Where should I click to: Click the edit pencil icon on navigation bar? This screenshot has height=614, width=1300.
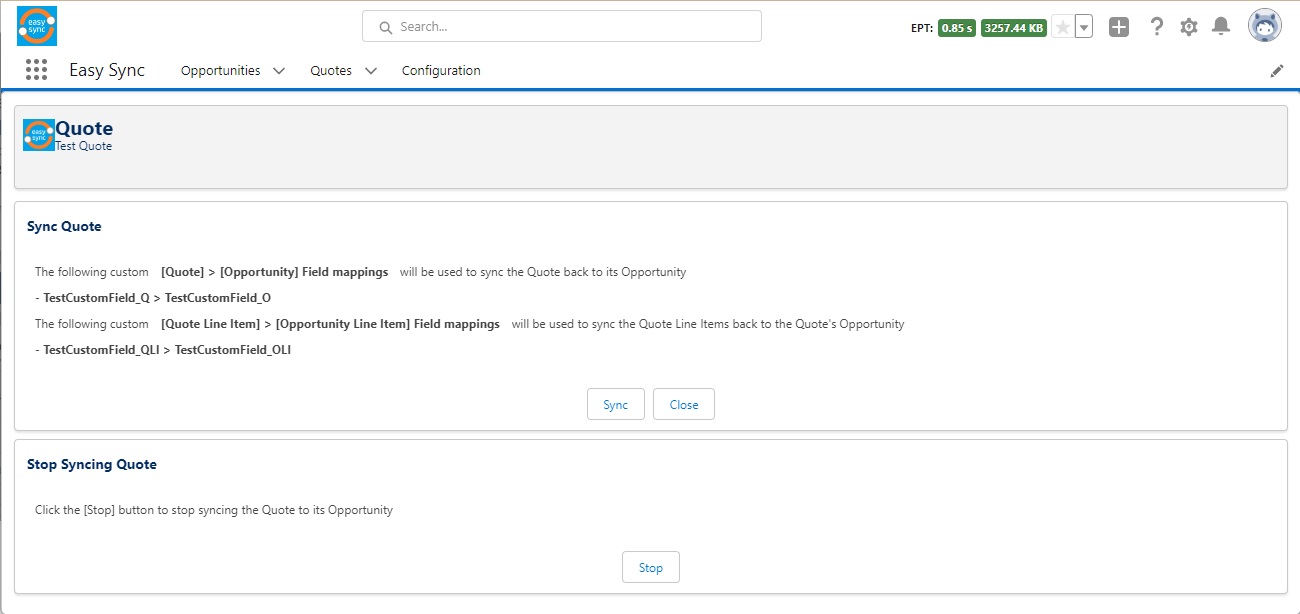[1276, 70]
